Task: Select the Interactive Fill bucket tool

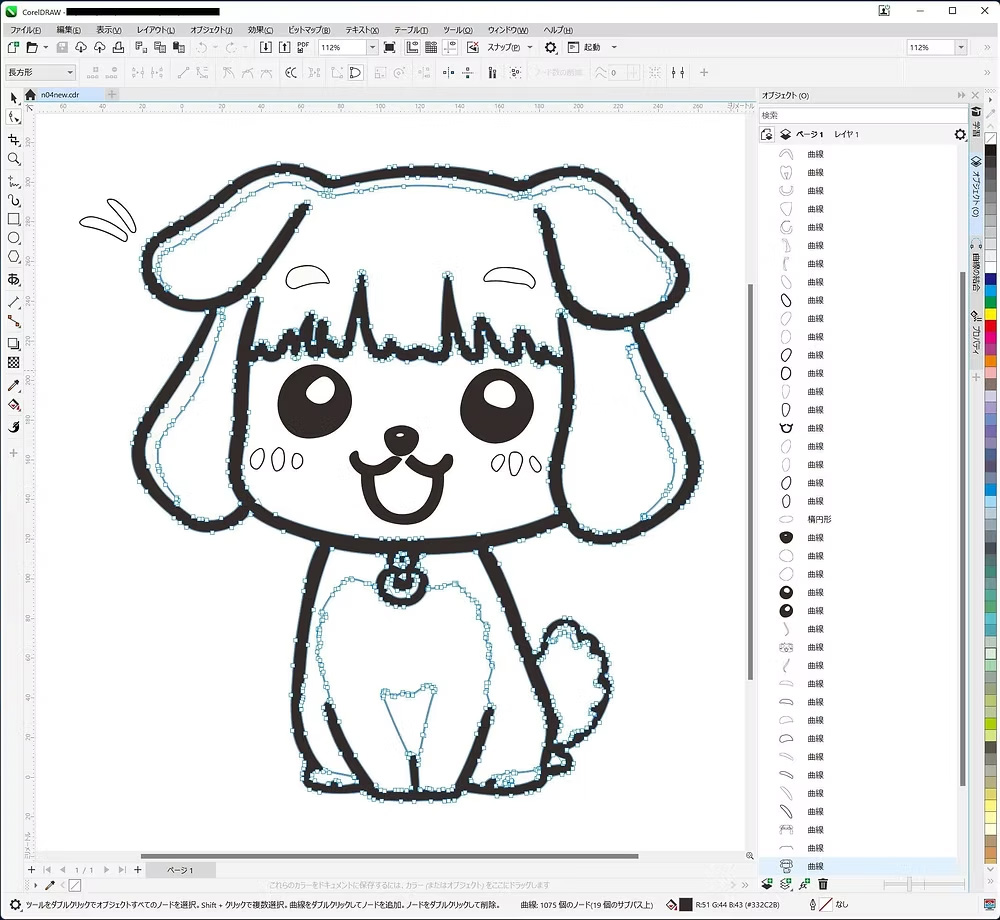Action: click(x=14, y=405)
